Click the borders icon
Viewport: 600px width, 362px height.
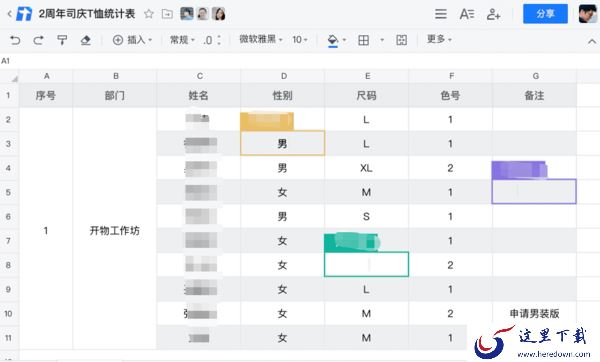tap(364, 40)
